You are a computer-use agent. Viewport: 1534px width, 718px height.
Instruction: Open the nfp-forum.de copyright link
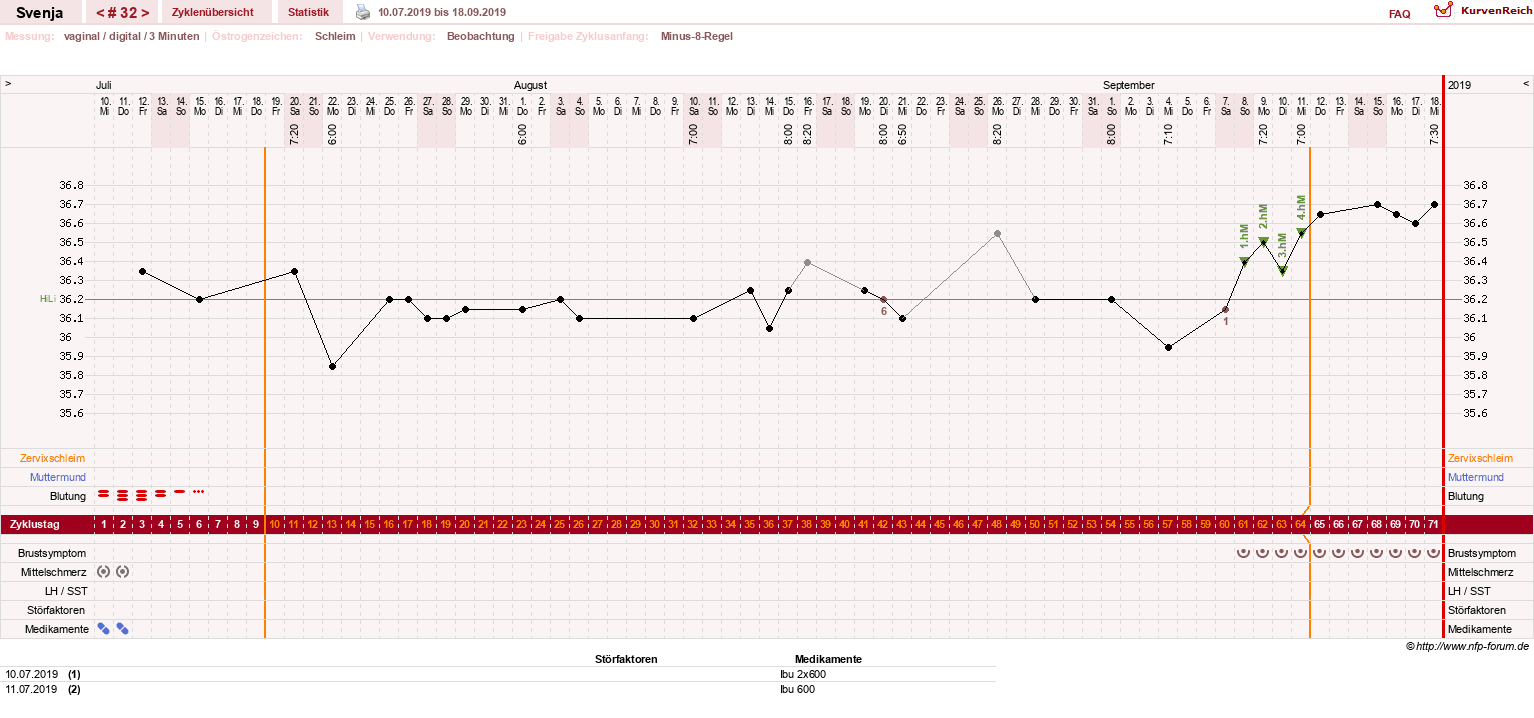tap(1467, 647)
